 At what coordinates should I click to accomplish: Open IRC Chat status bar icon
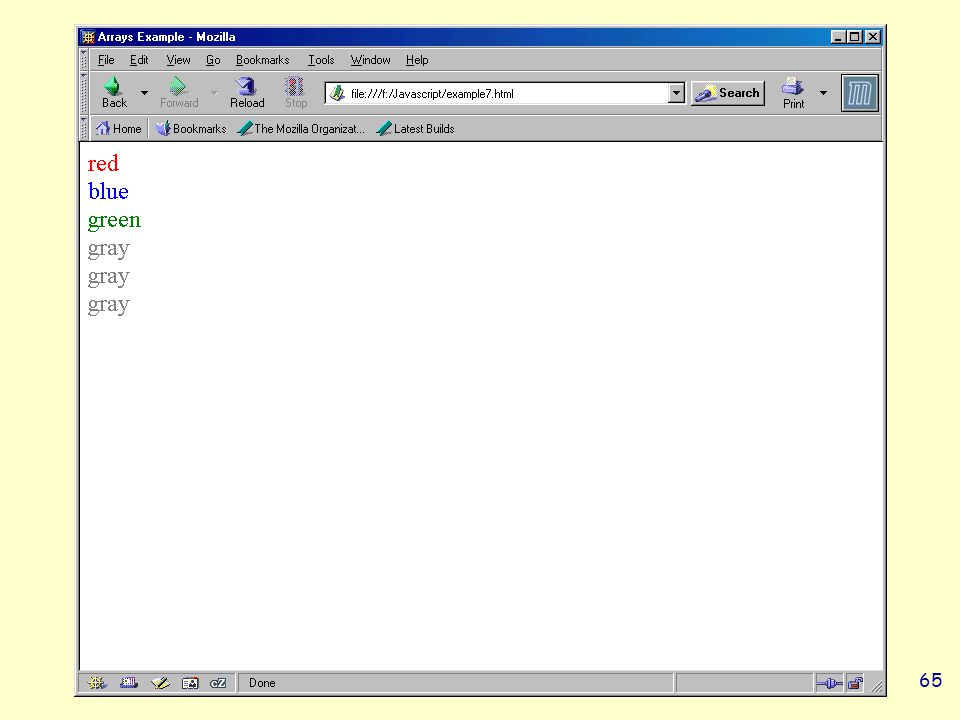pyautogui.click(x=218, y=683)
